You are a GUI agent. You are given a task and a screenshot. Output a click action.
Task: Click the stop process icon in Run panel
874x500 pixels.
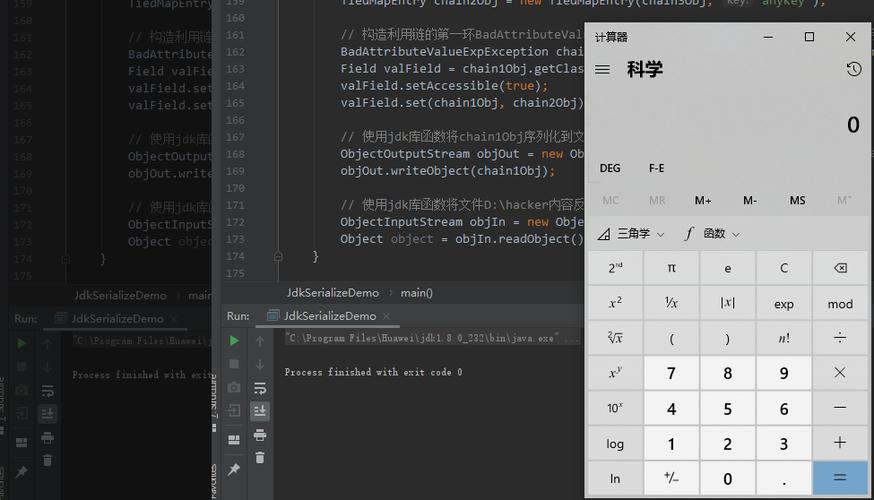pyautogui.click(x=234, y=364)
